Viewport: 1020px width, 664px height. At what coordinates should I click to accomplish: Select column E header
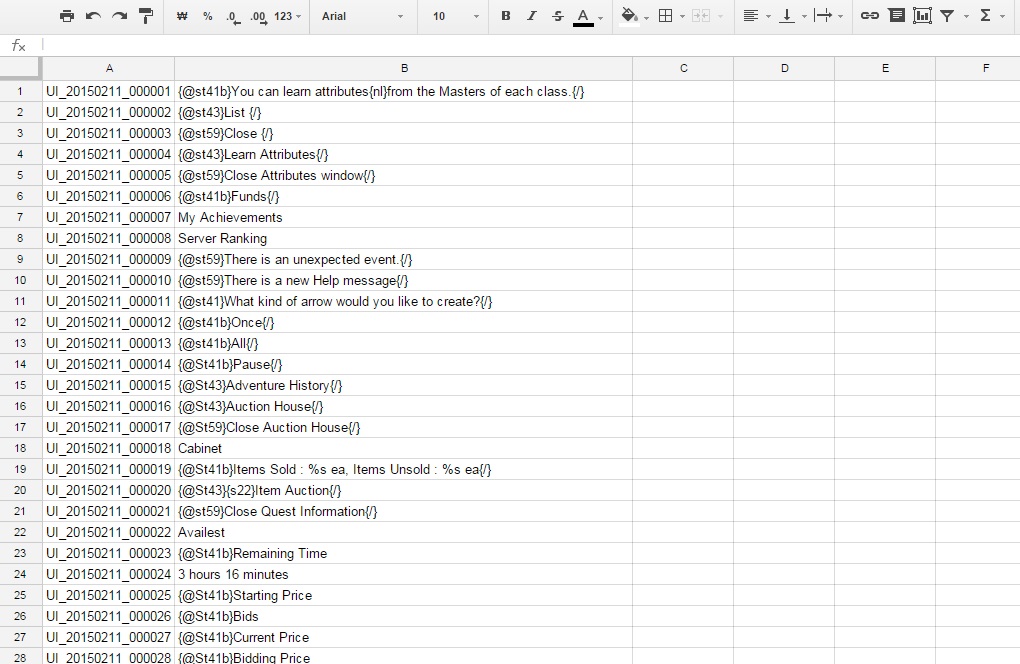(885, 68)
